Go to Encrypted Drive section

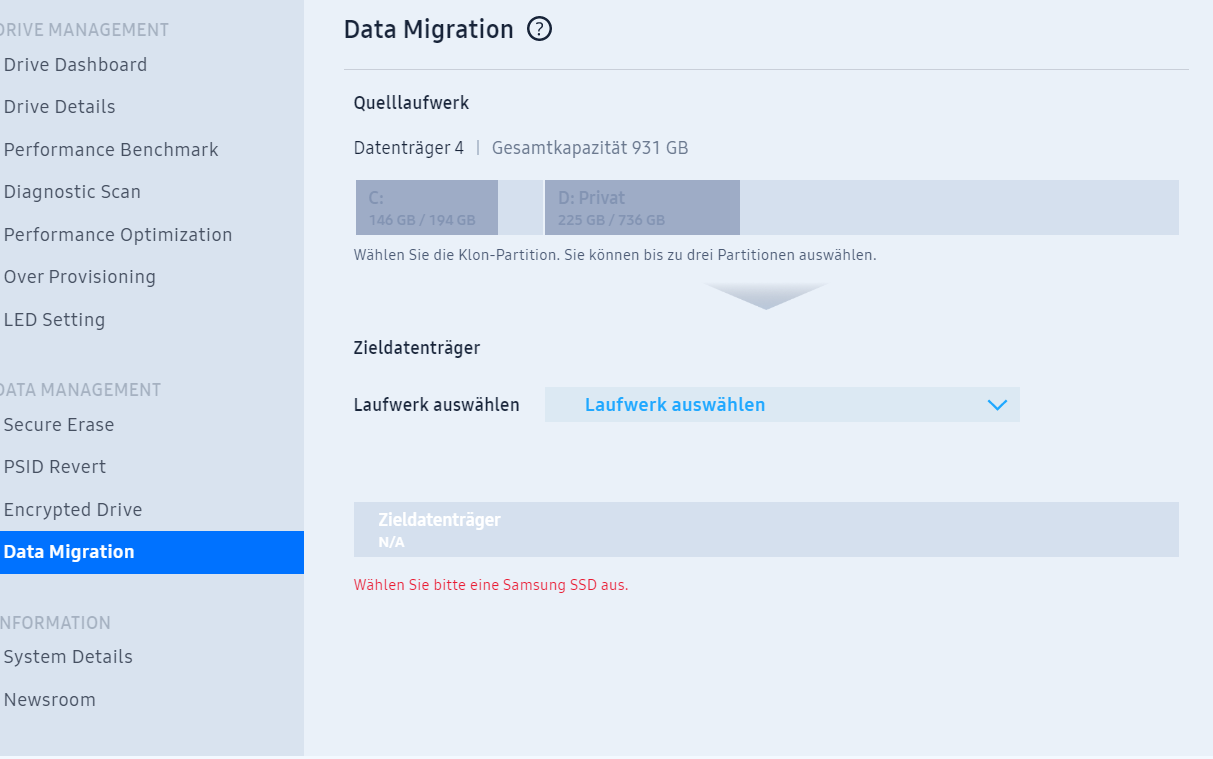click(x=73, y=510)
